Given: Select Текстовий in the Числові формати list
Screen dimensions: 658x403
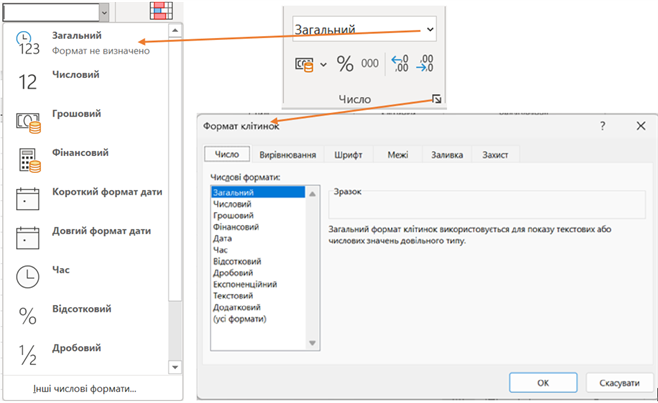Looking at the screenshot, I should (233, 296).
